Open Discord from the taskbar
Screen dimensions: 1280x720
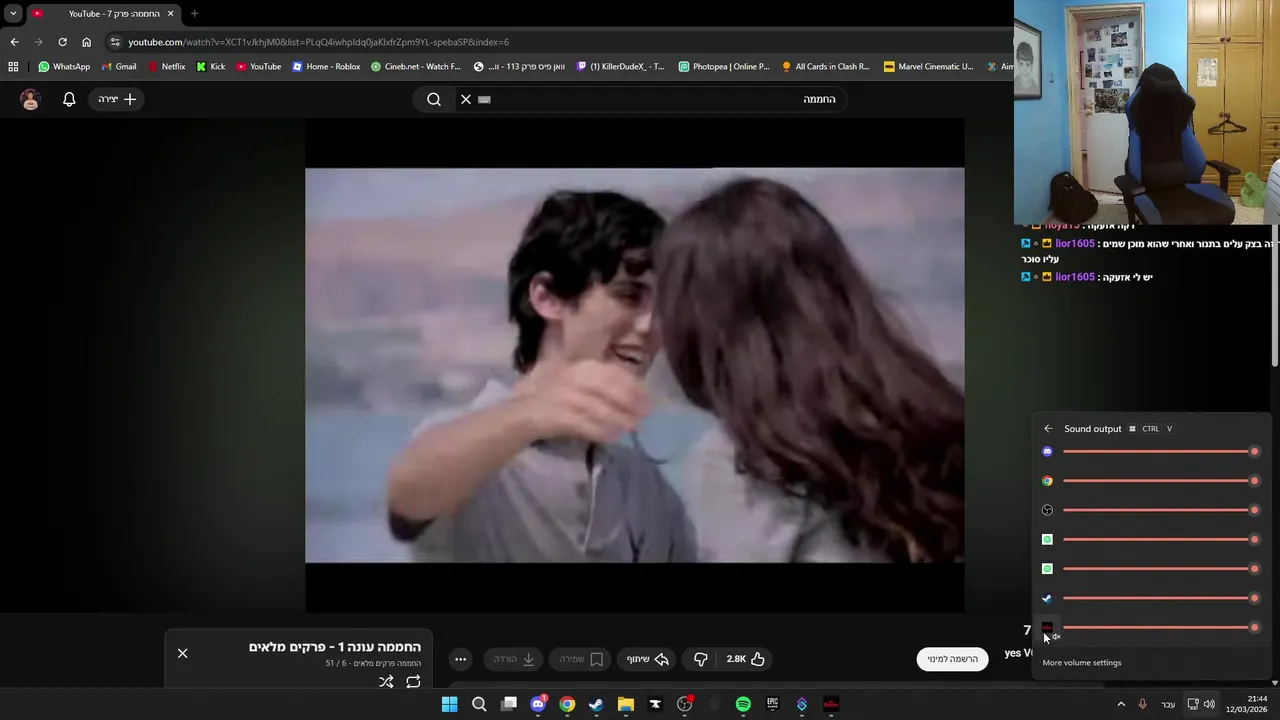(538, 704)
